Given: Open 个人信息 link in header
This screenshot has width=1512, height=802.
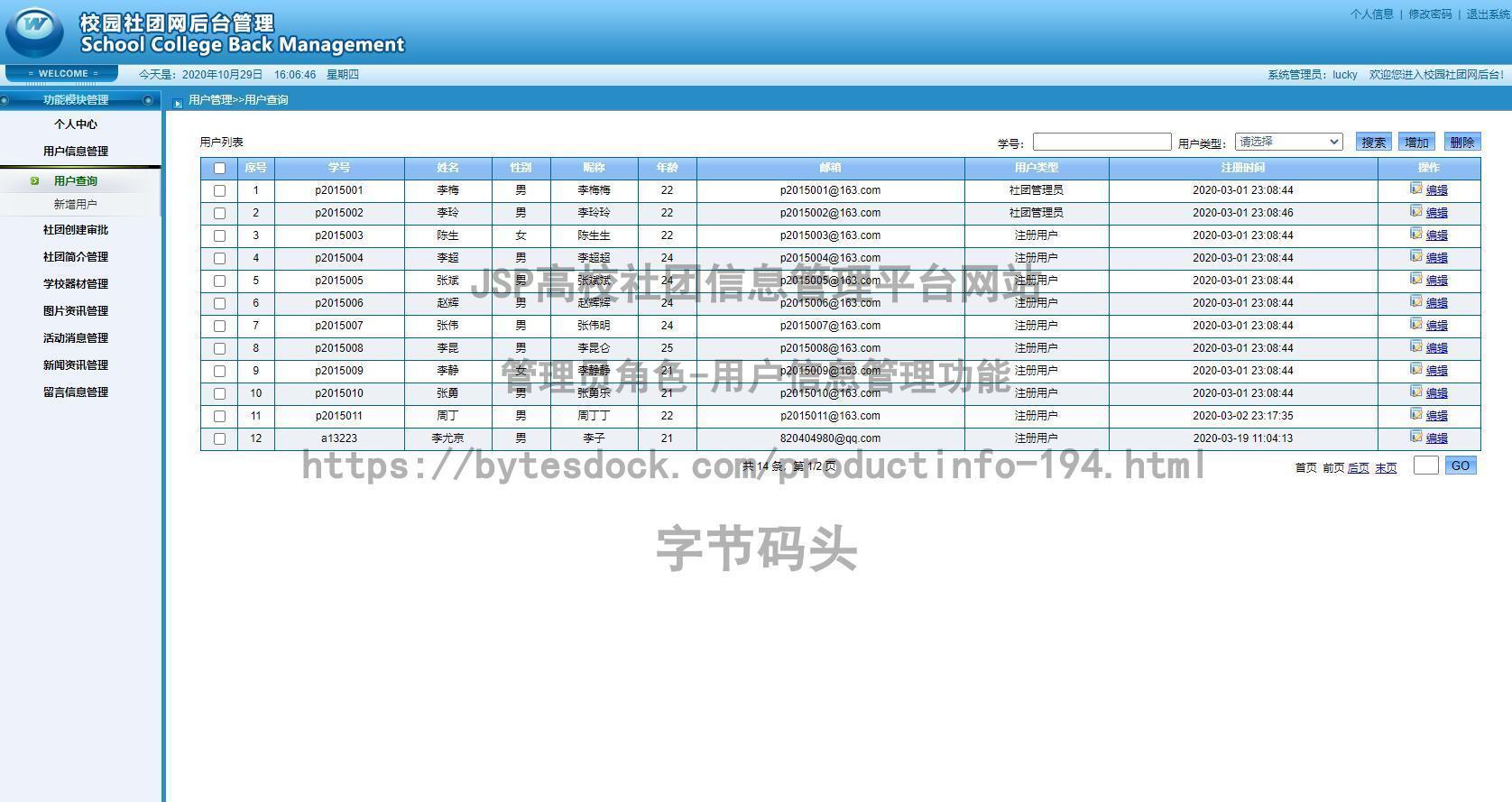Looking at the screenshot, I should tap(1371, 14).
